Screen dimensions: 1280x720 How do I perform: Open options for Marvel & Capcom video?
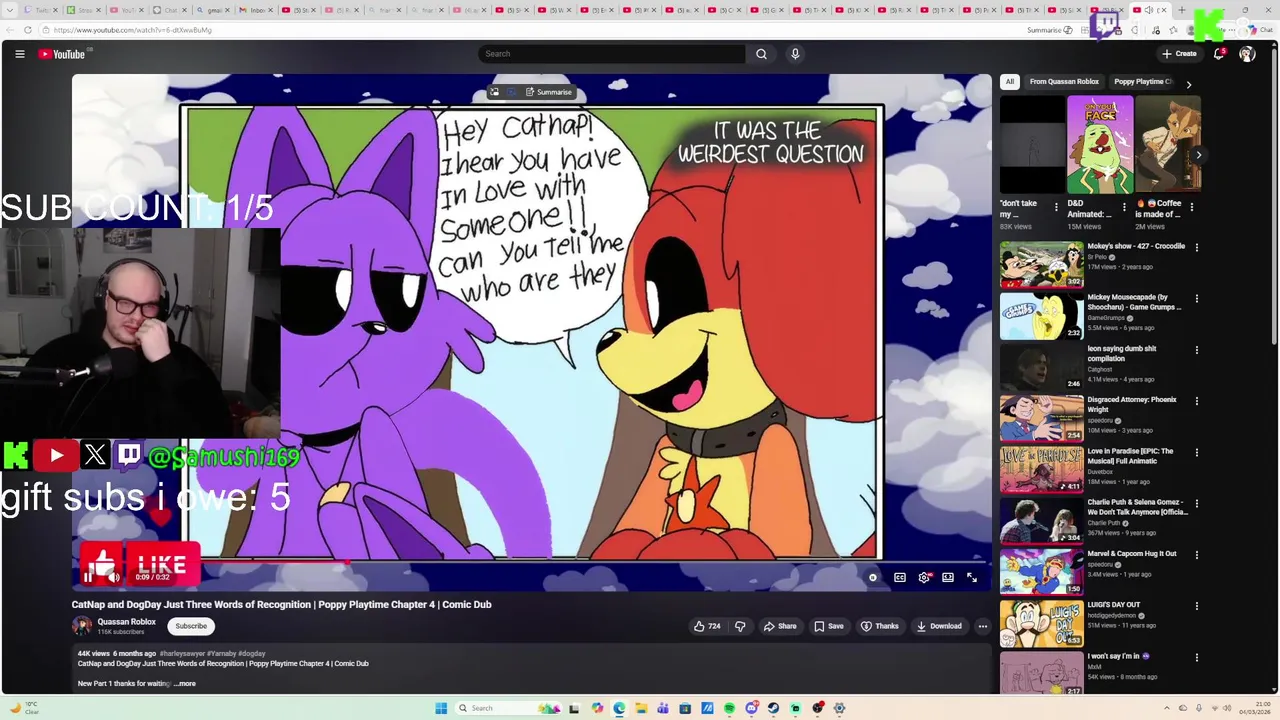[x=1197, y=555]
